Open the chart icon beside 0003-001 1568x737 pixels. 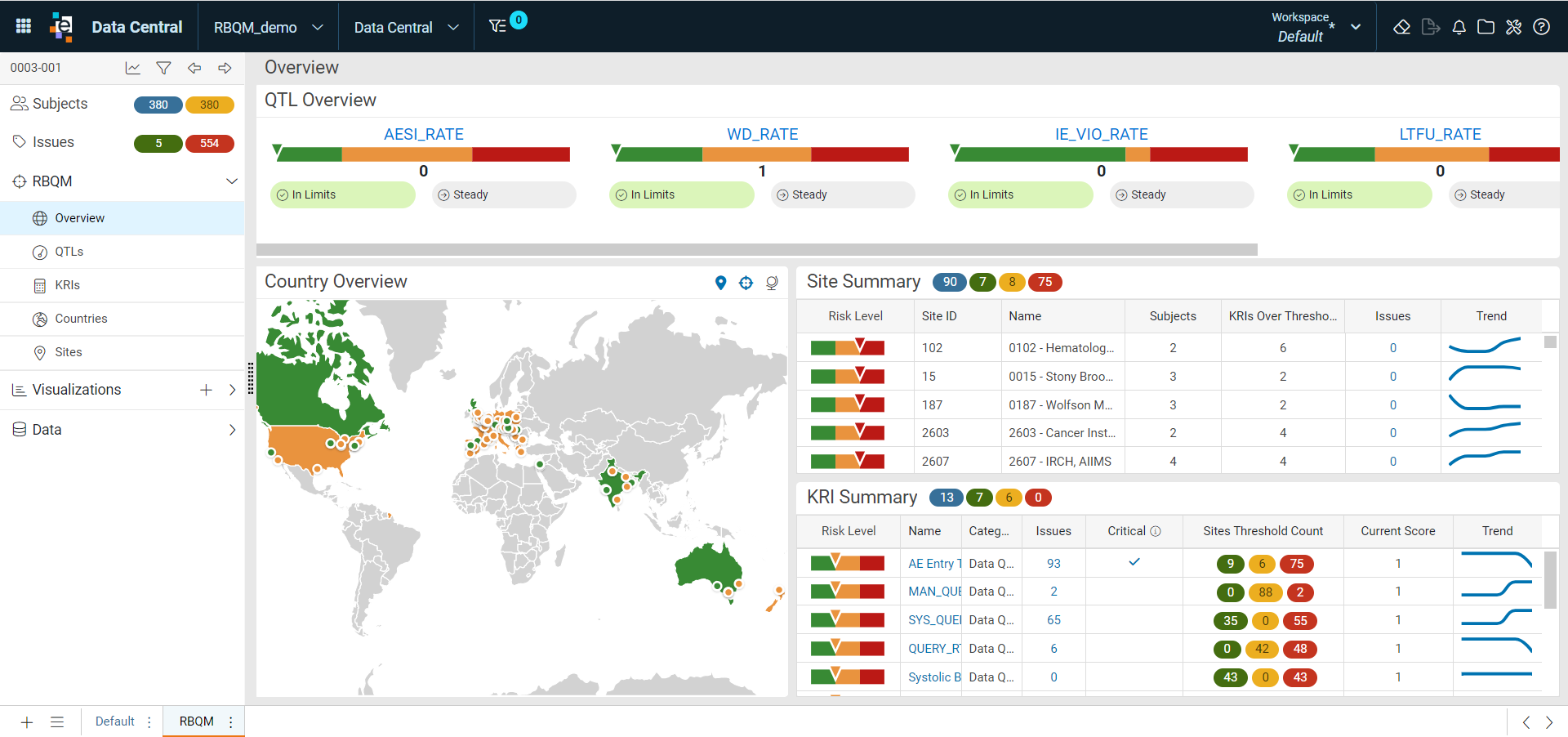point(132,68)
